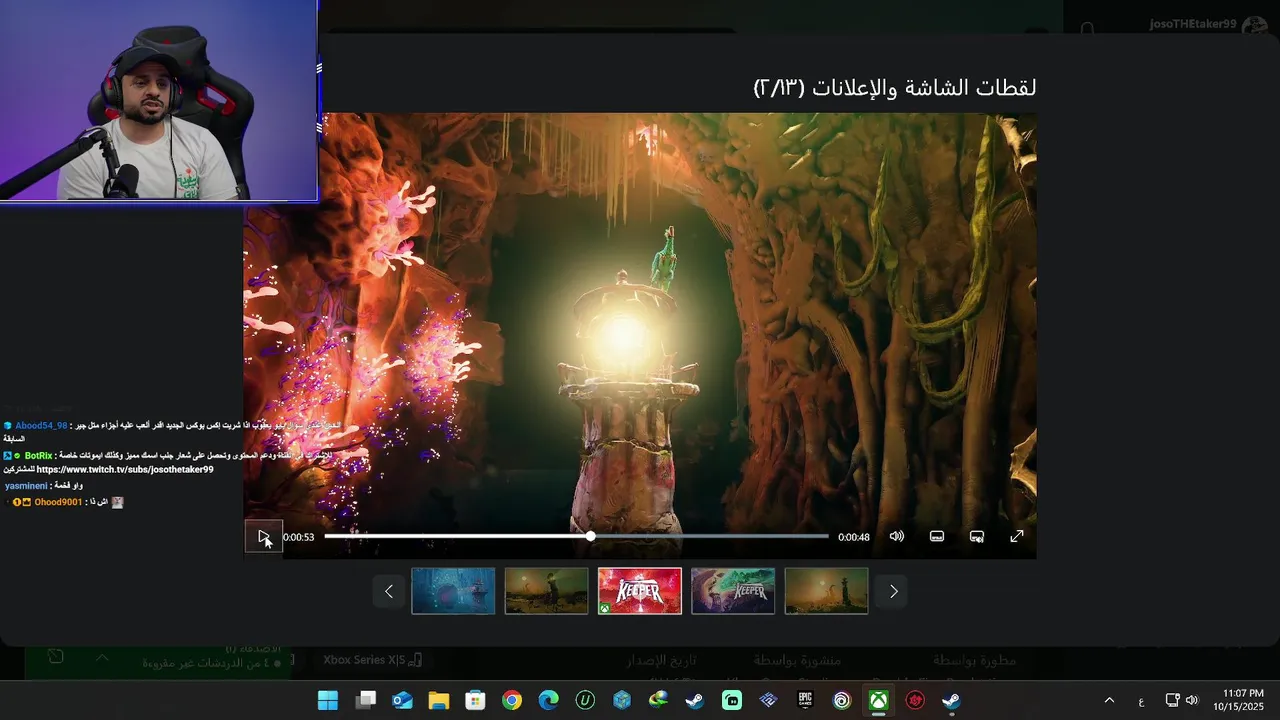Launch Ubisoft Connect from the taskbar
Viewport: 1280px width, 720px height.
click(842, 701)
